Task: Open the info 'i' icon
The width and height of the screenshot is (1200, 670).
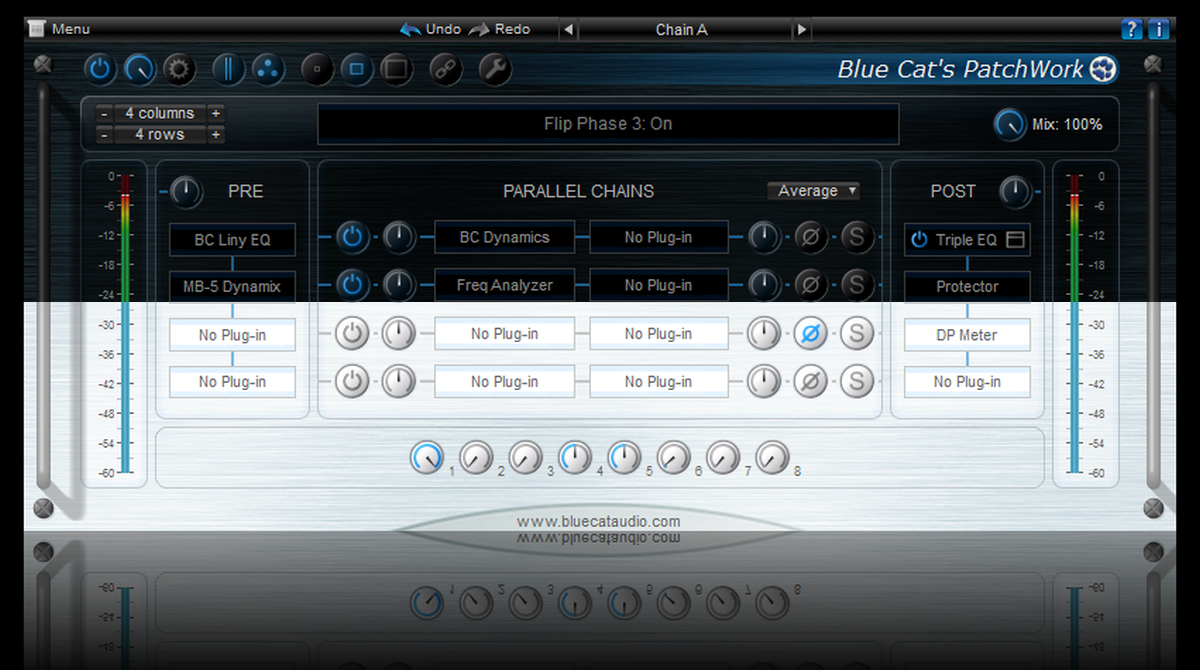Action: click(1159, 29)
